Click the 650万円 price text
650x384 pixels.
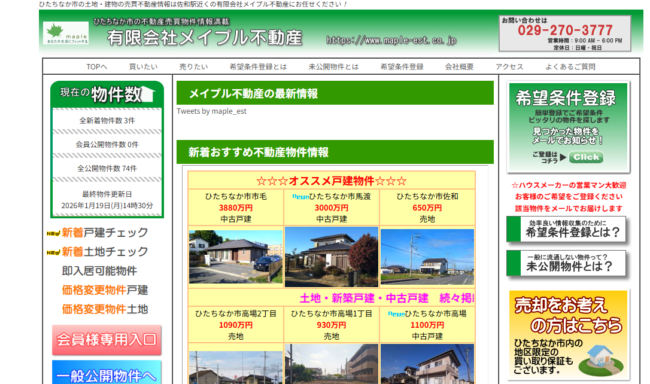(427, 208)
